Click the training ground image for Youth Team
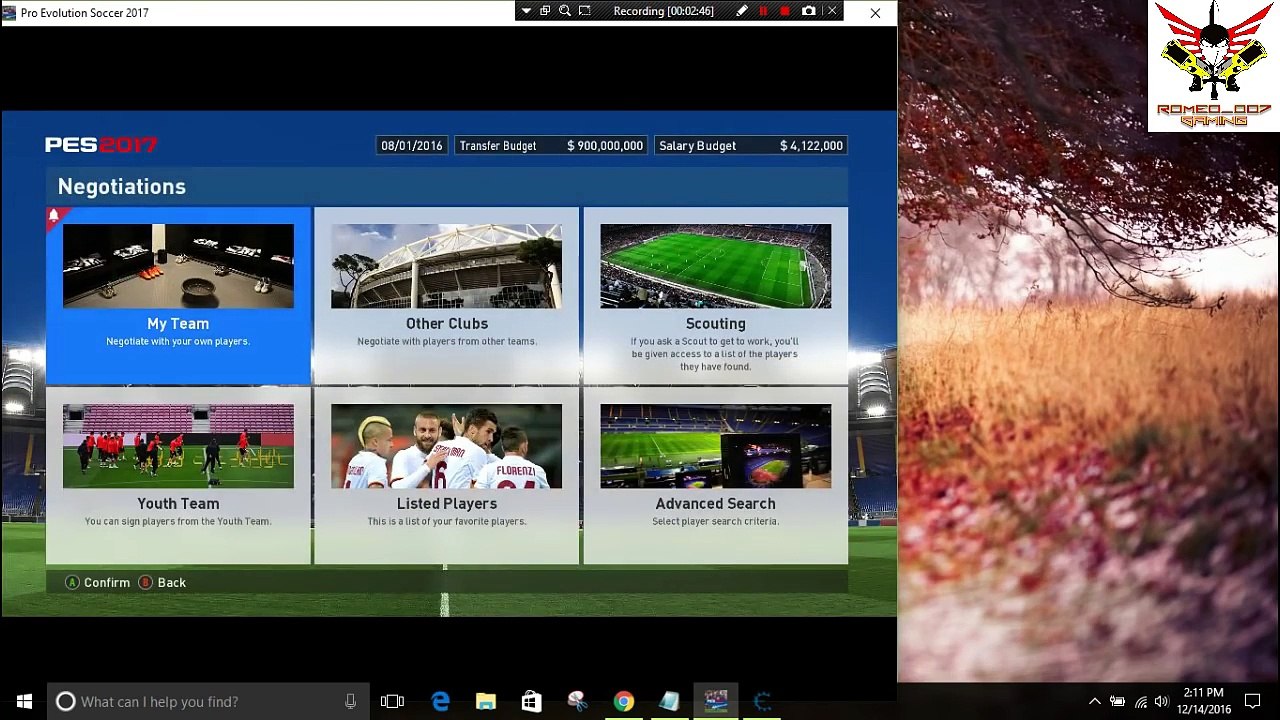1280x720 pixels. pyautogui.click(x=178, y=446)
